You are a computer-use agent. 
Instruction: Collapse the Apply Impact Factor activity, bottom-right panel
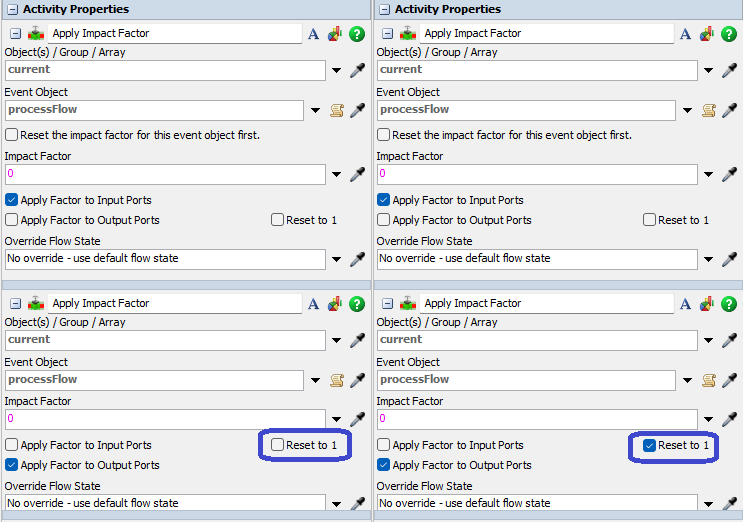coord(388,304)
